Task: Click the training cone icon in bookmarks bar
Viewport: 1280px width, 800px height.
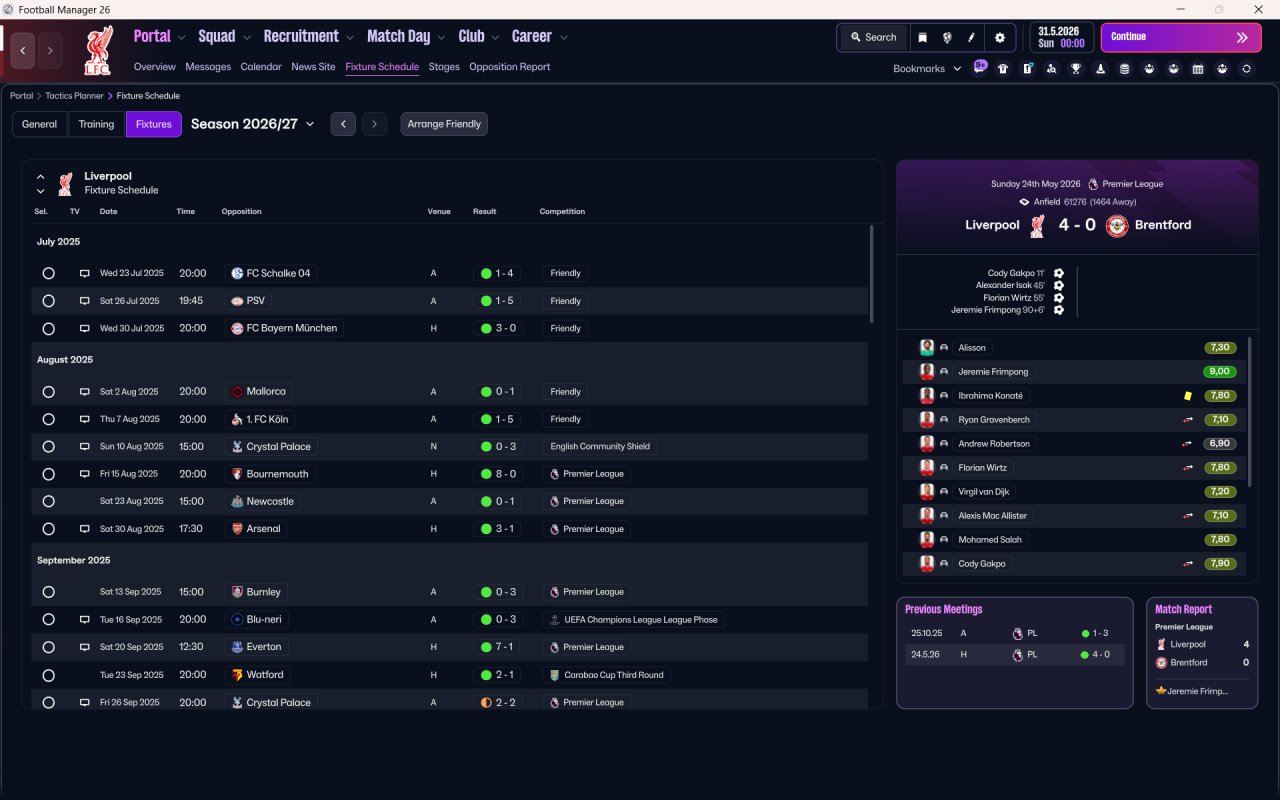Action: 1101,69
